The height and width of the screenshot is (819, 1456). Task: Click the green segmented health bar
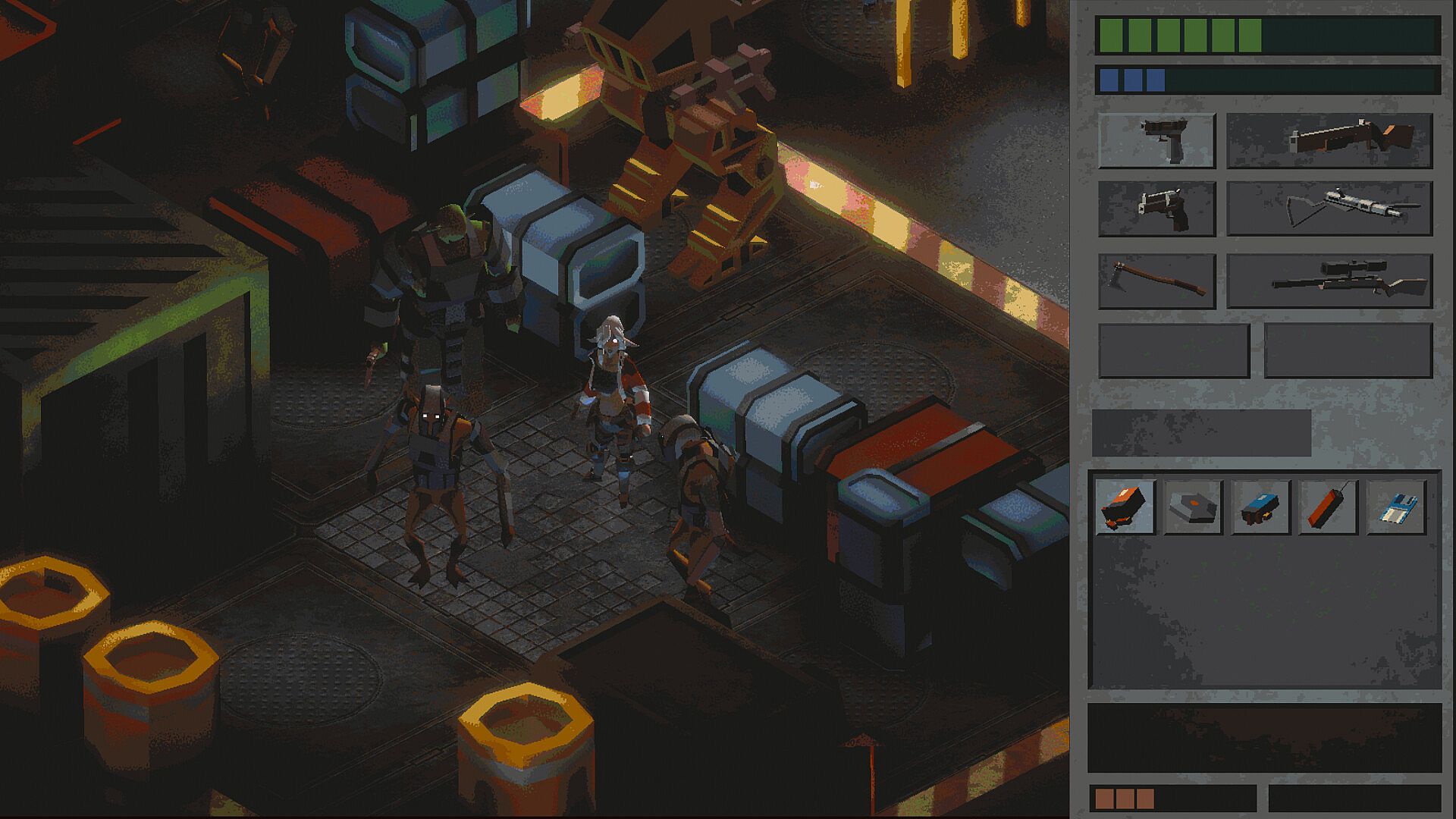[1268, 36]
